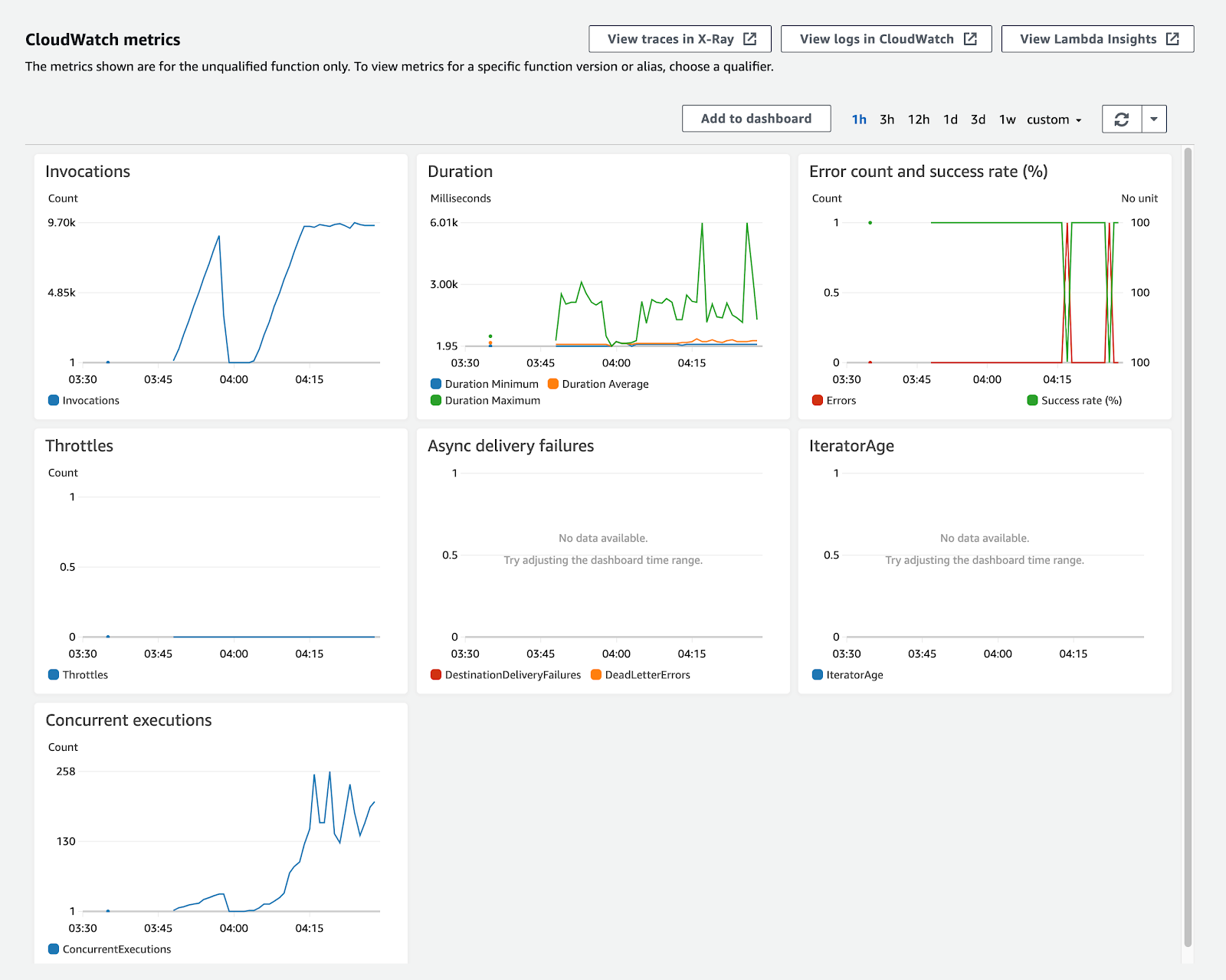
Task: Click 'No data available.' in Async delivery chart
Action: (x=603, y=539)
